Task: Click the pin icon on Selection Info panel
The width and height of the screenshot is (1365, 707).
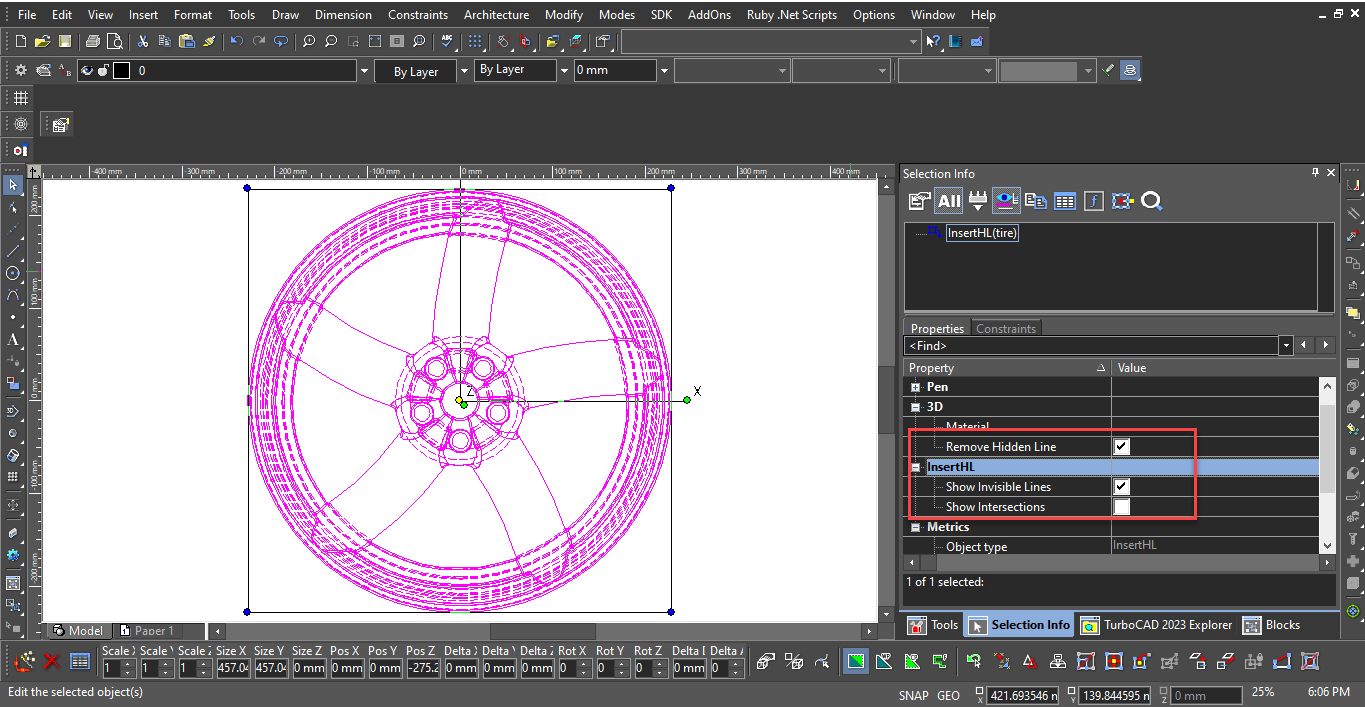Action: click(x=1315, y=173)
